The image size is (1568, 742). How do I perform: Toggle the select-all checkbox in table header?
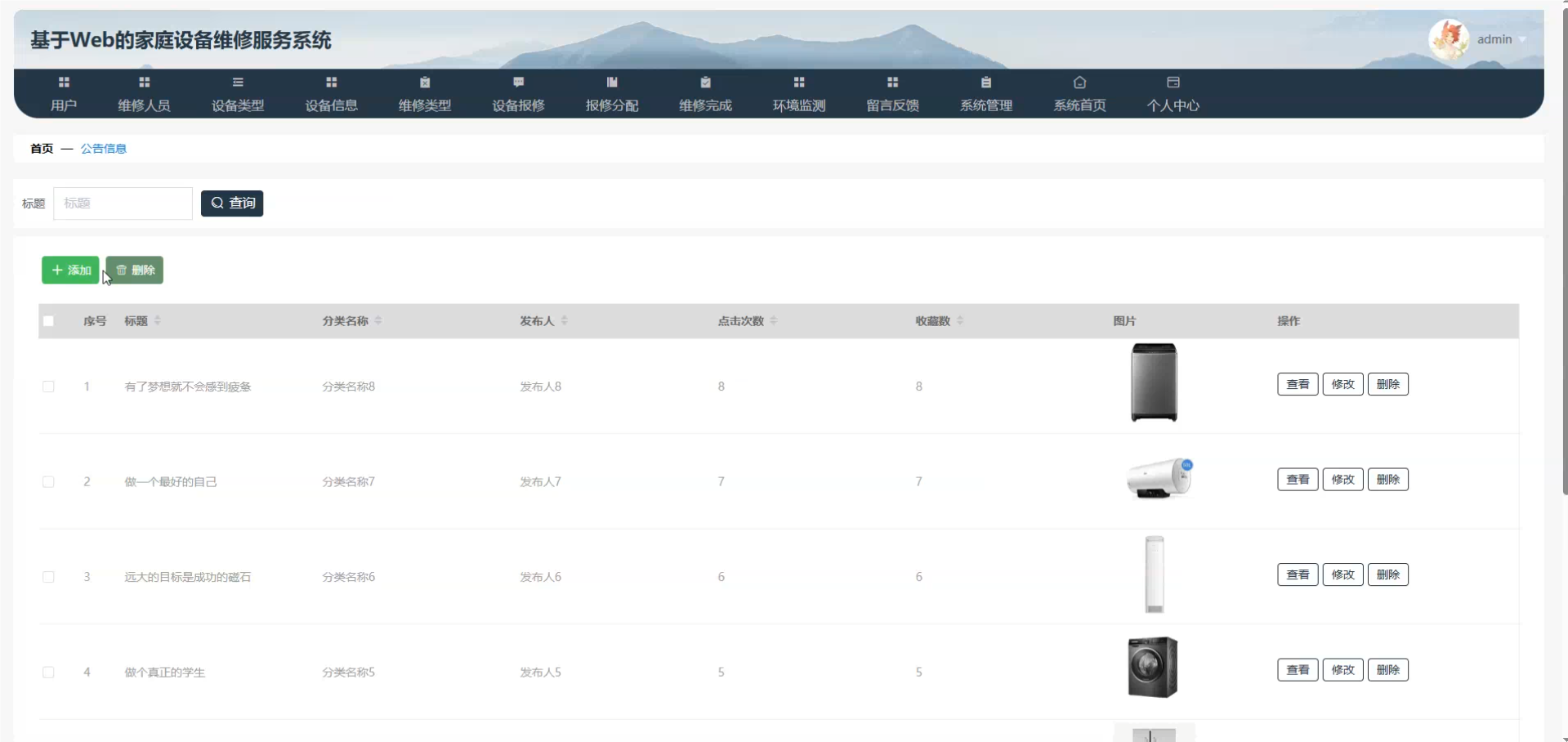pyautogui.click(x=48, y=321)
